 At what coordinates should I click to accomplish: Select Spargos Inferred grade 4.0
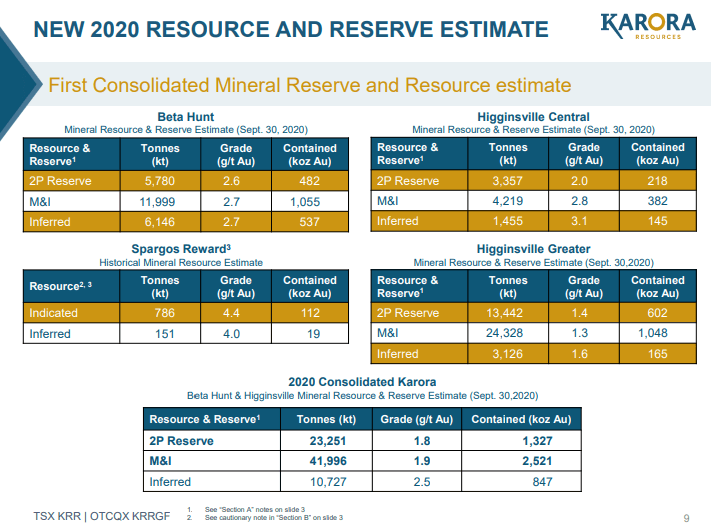pos(231,334)
